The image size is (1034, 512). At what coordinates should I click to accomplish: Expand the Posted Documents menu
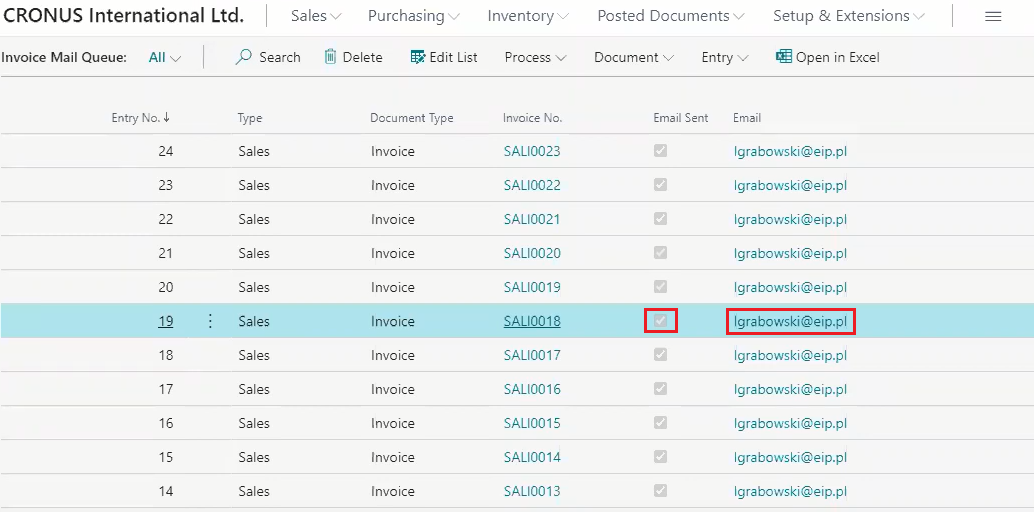point(671,16)
